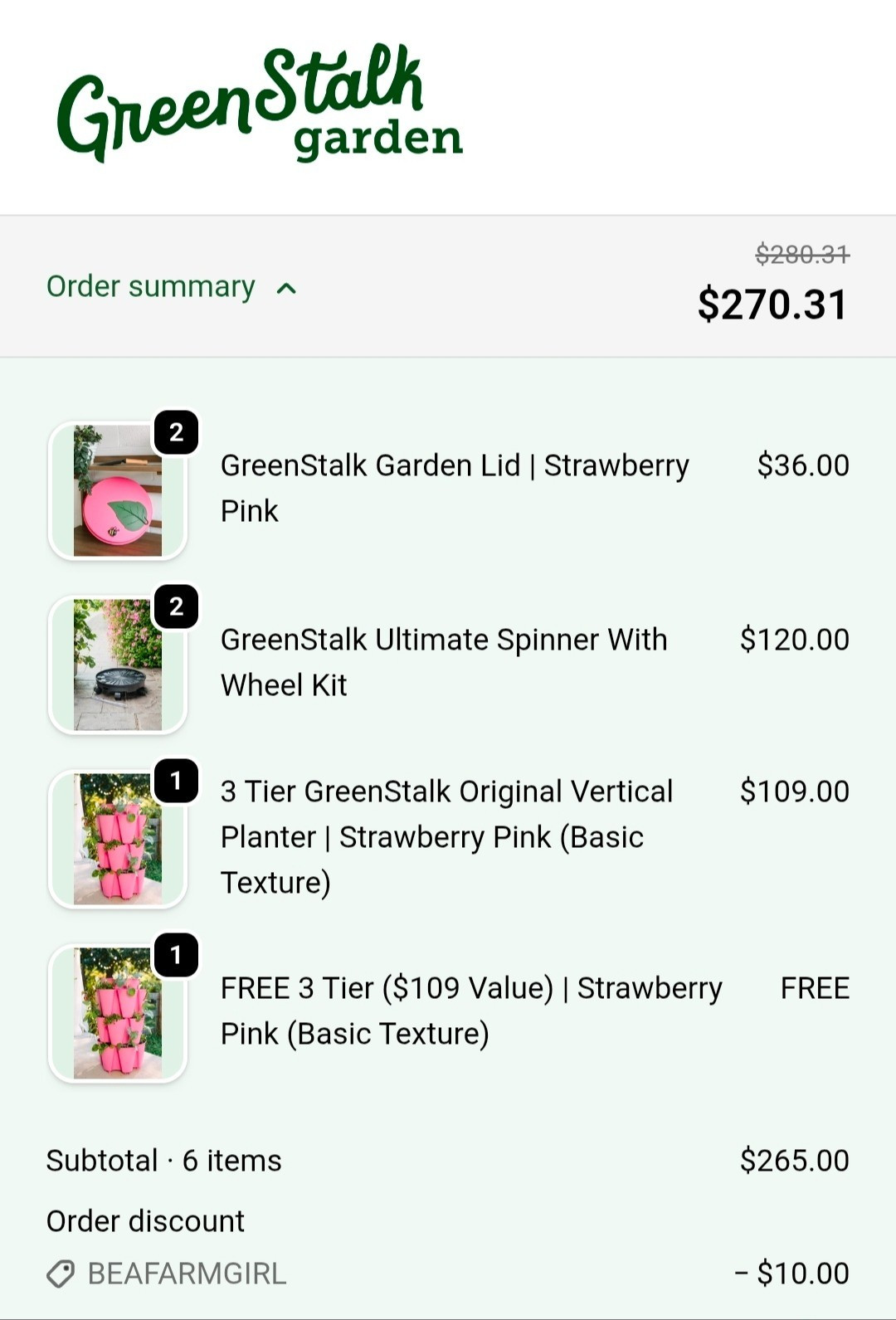Select the pink Garden Lid product image
The image size is (896, 1320).
click(117, 491)
